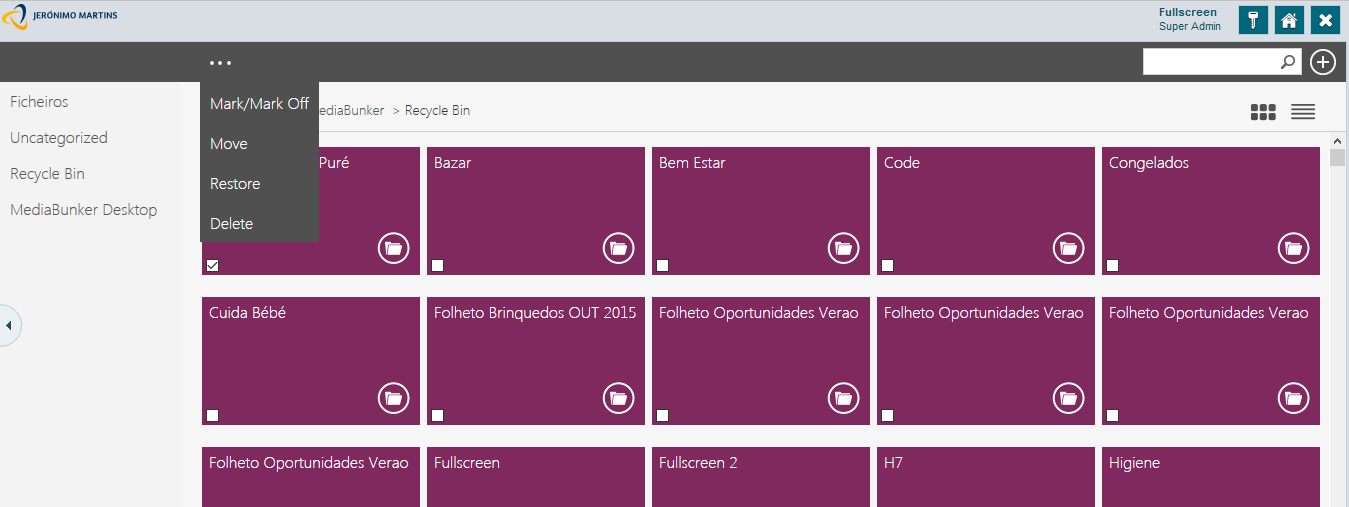Click scrollbar up arrow
The width and height of the screenshot is (1349, 507).
1338,141
